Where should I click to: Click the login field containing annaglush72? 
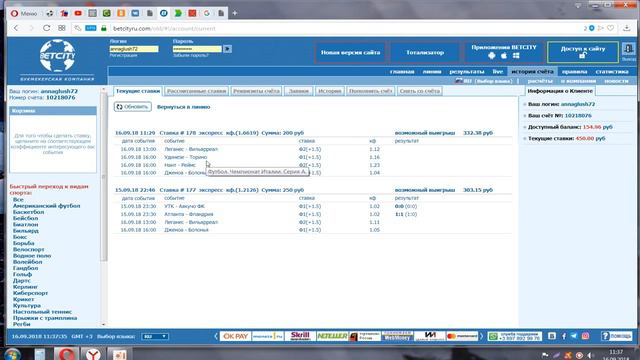(133, 49)
